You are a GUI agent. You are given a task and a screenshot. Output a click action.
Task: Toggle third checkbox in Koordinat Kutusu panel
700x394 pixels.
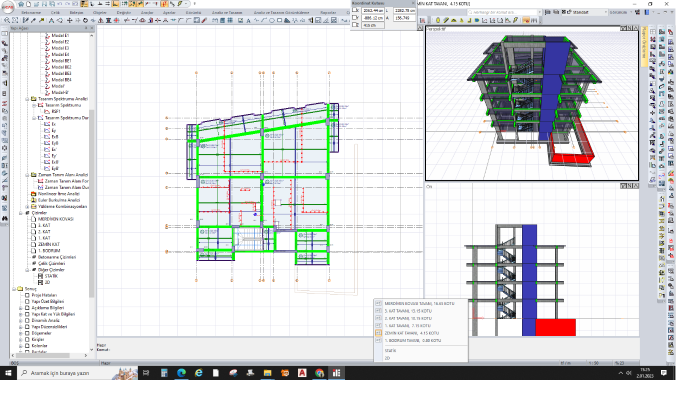click(x=355, y=25)
